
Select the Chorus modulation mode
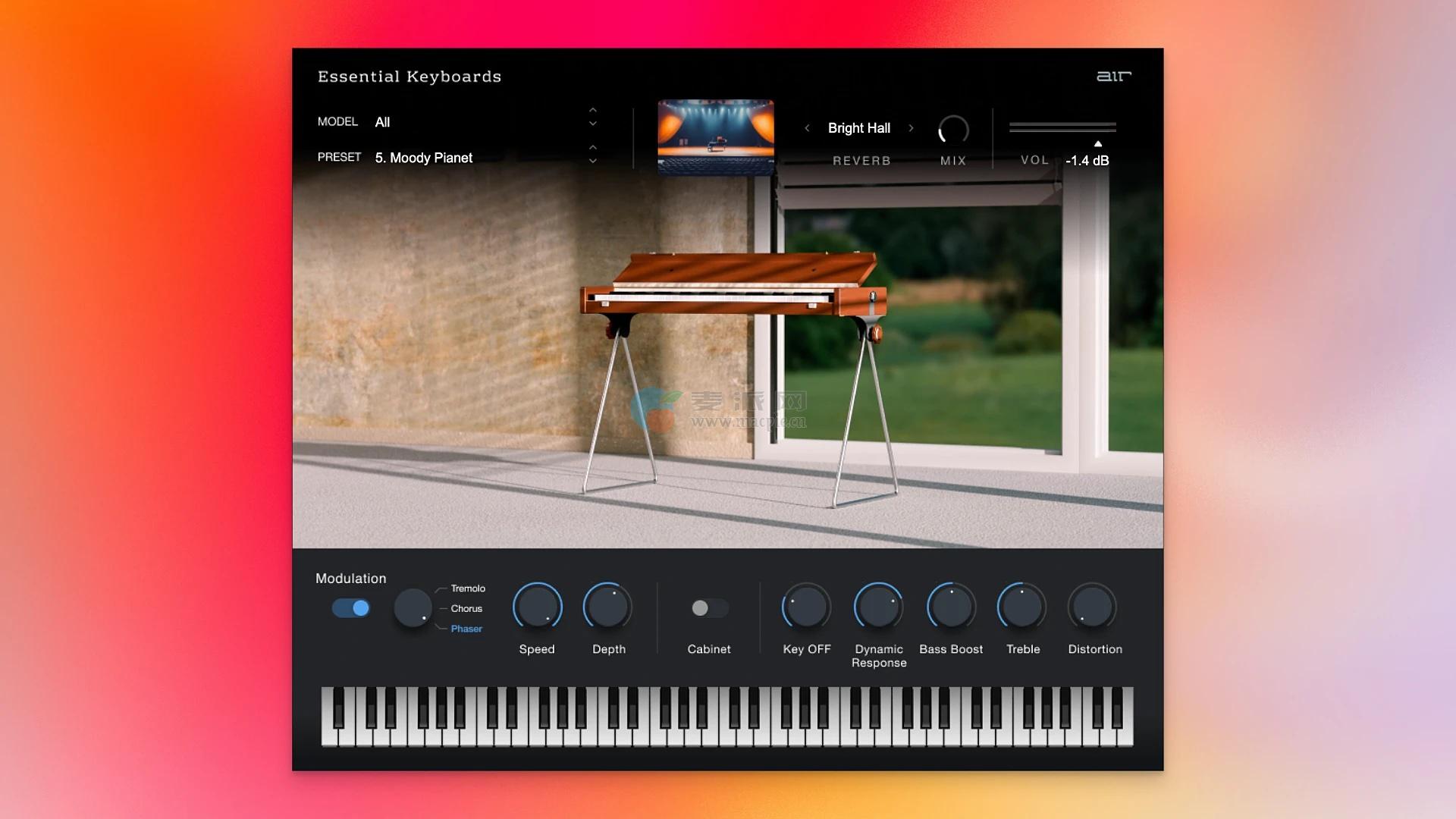466,609
